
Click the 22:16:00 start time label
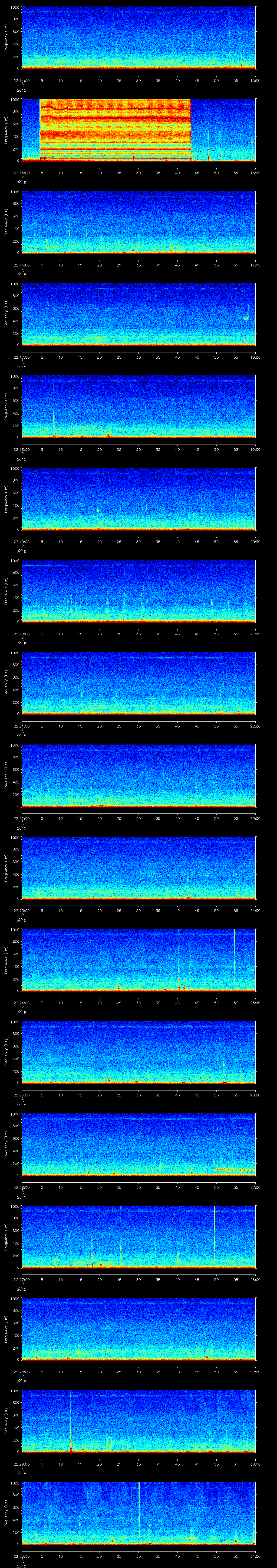click(x=21, y=265)
